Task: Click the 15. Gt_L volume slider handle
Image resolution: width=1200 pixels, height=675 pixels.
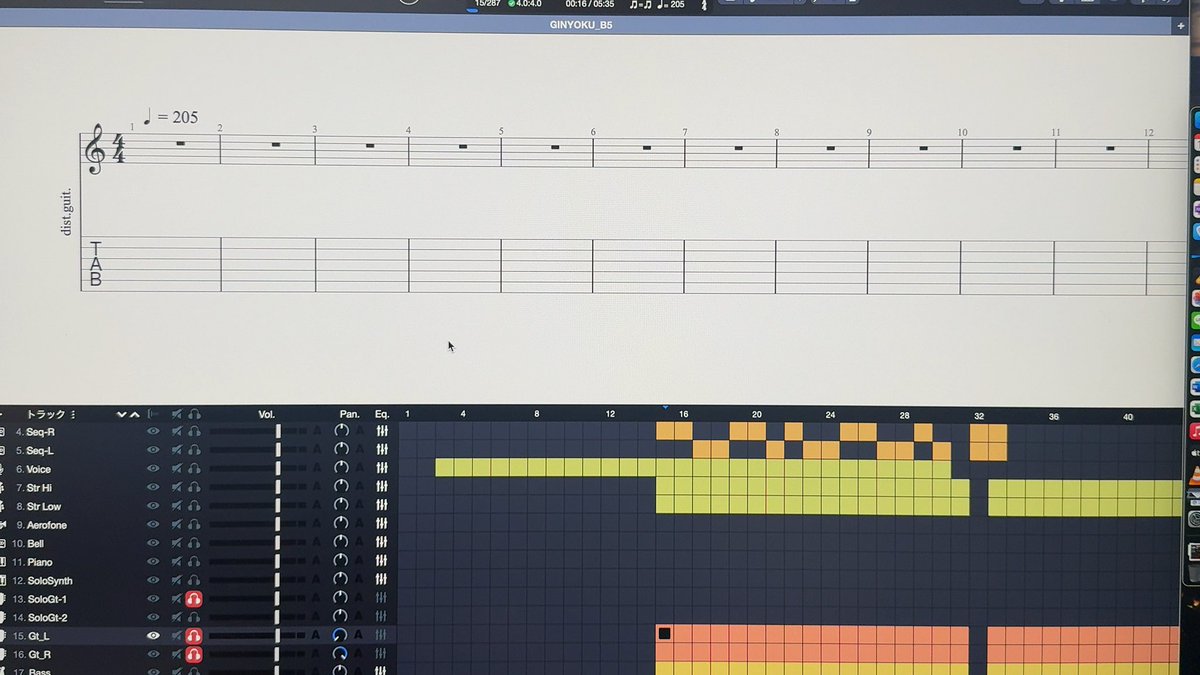Action: 278,636
